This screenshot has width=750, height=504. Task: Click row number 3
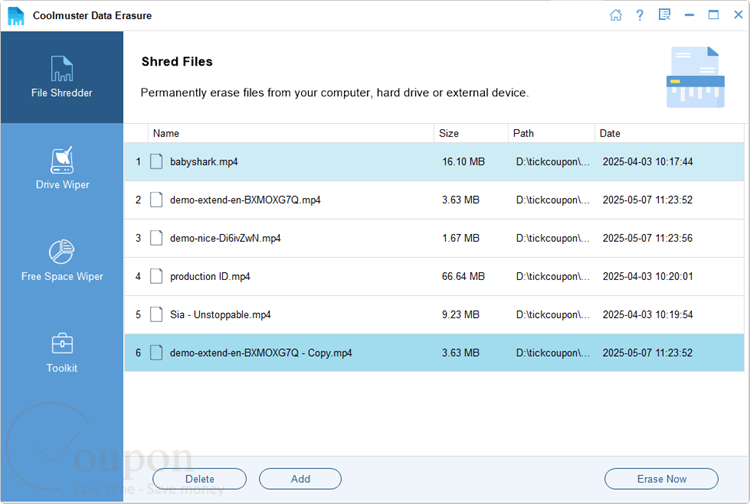click(138, 238)
